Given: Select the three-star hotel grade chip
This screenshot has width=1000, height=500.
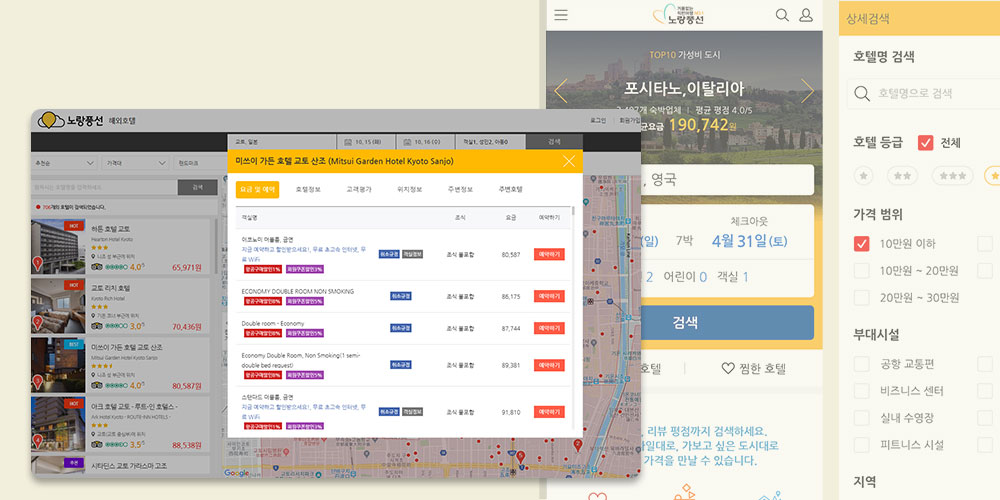Looking at the screenshot, I should click(x=953, y=175).
